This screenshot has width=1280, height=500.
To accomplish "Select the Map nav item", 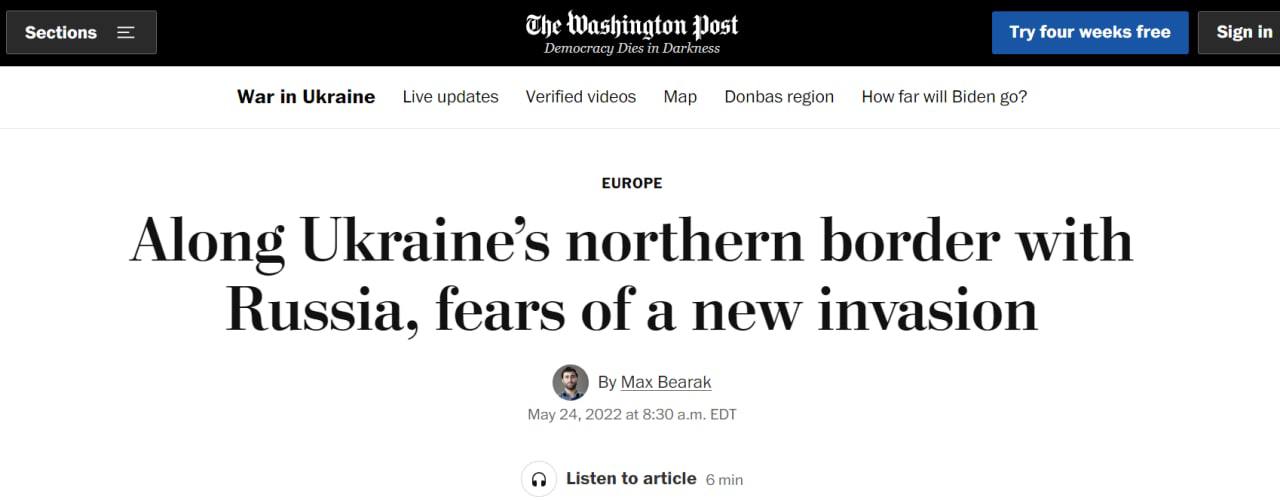I will point(680,97).
